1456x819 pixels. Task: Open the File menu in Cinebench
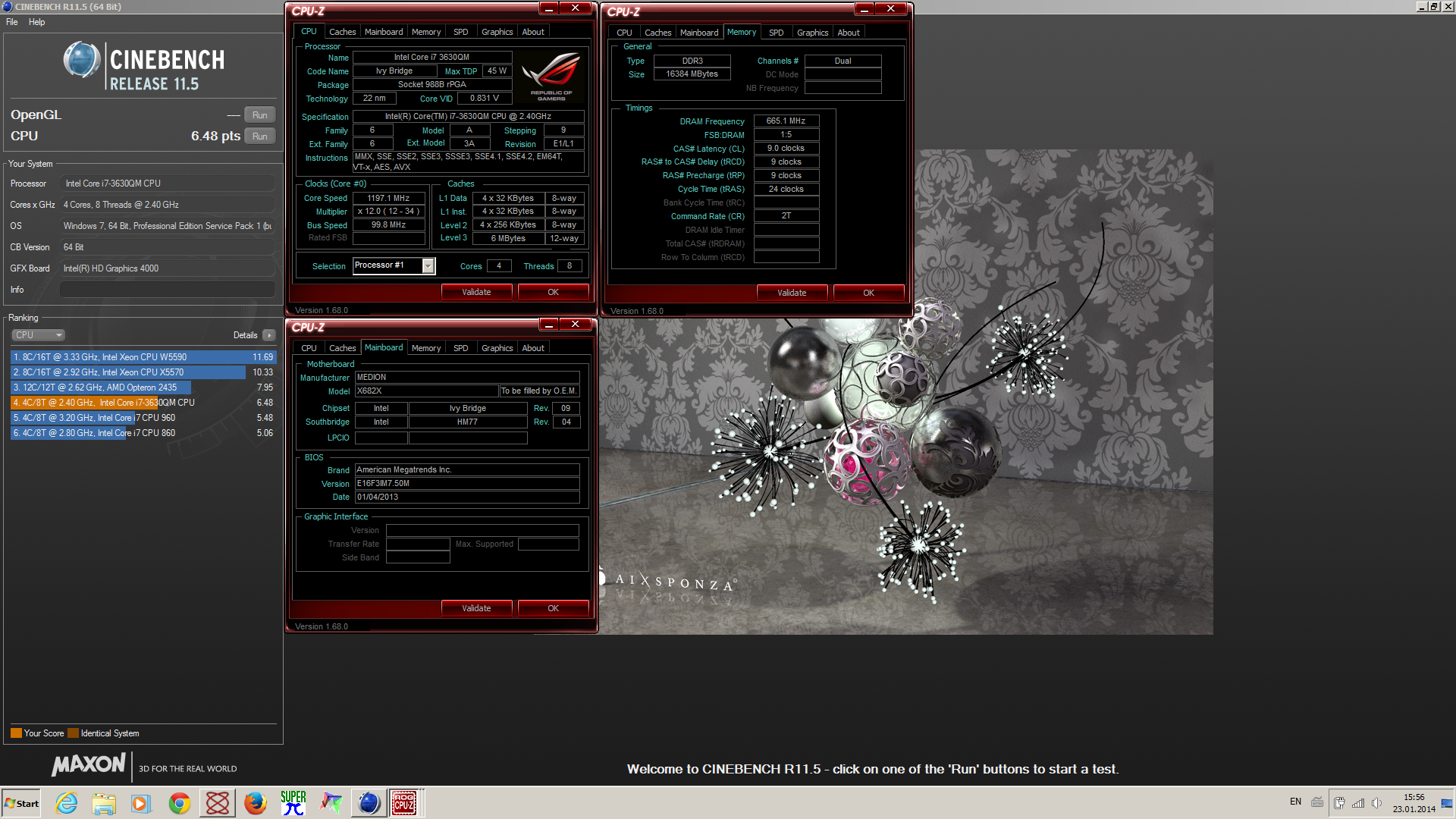coord(12,22)
